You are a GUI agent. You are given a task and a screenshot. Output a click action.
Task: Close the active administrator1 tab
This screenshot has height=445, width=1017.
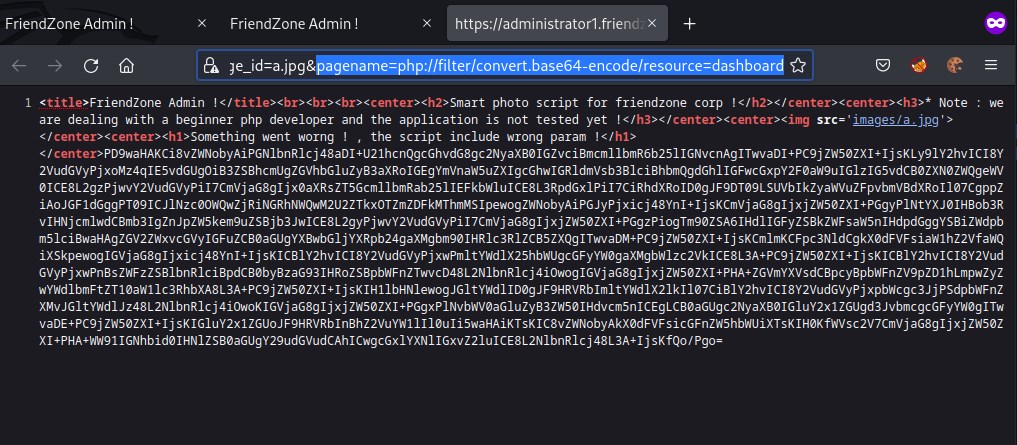(x=652, y=23)
